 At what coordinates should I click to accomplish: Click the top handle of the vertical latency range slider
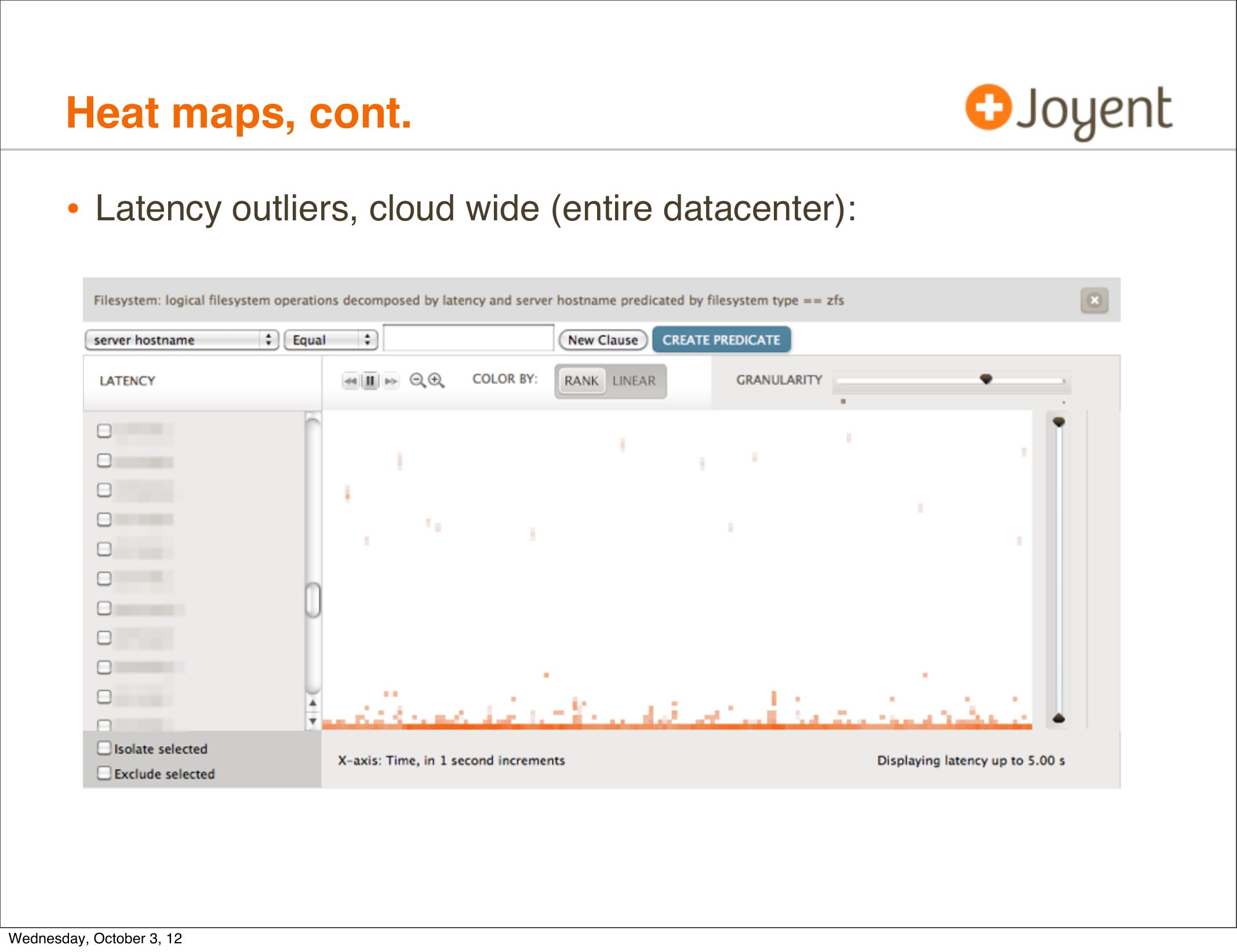[1058, 422]
